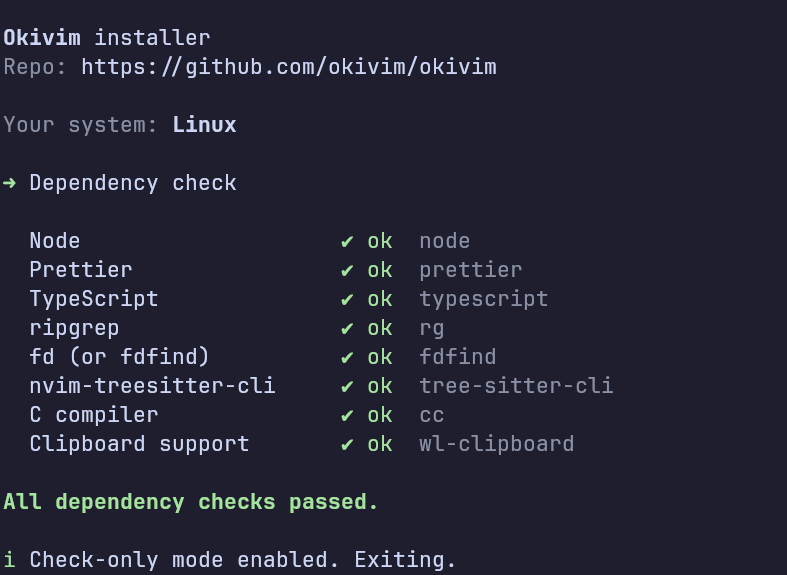Click the 'Dependency check' heading
The image size is (787, 575).
(133, 183)
